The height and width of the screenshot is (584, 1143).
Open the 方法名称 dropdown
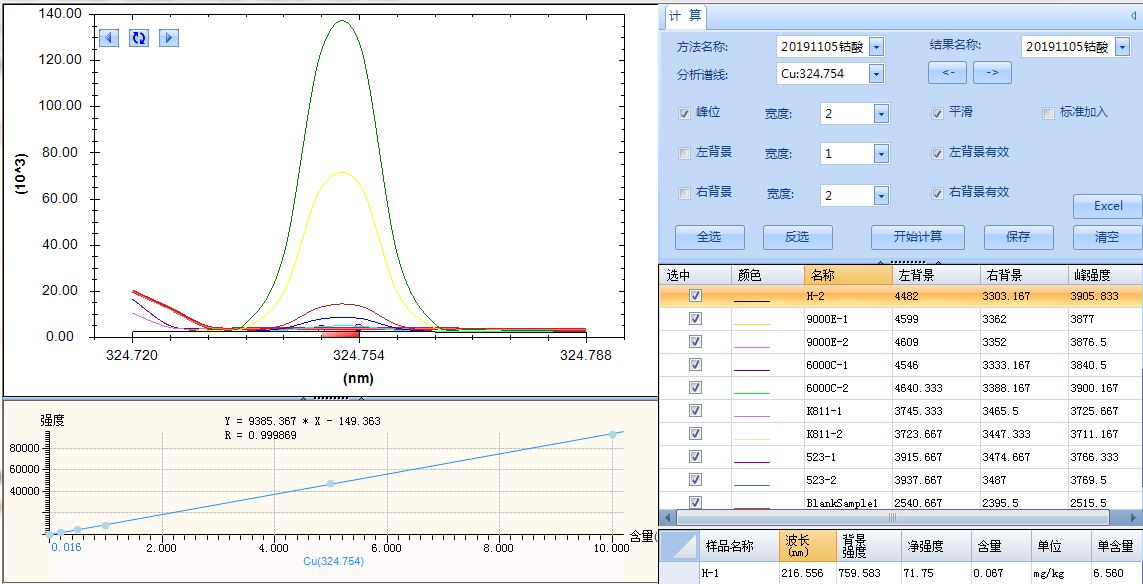(x=876, y=47)
